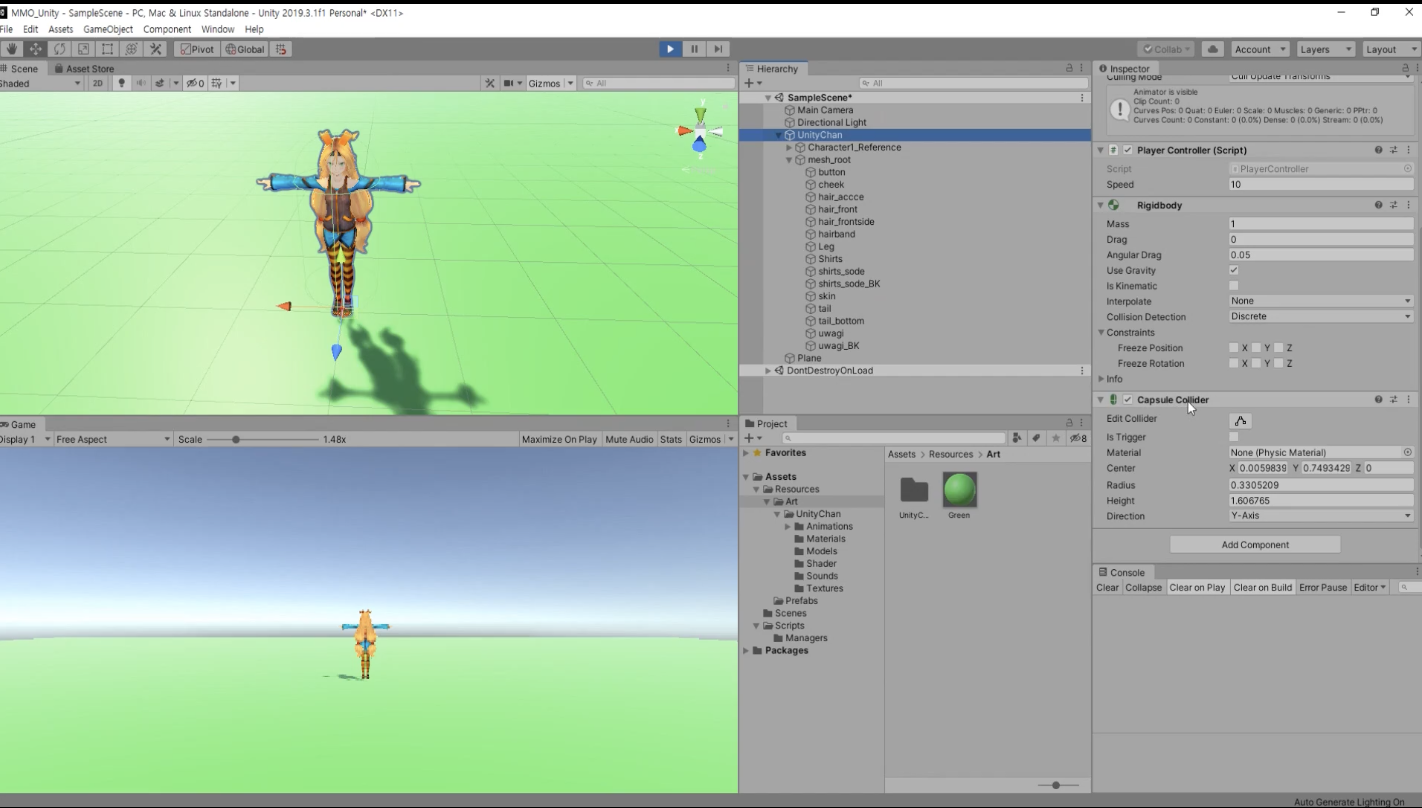Expand Character1_Reference in Hierarchy
1422x808 pixels.
[789, 148]
